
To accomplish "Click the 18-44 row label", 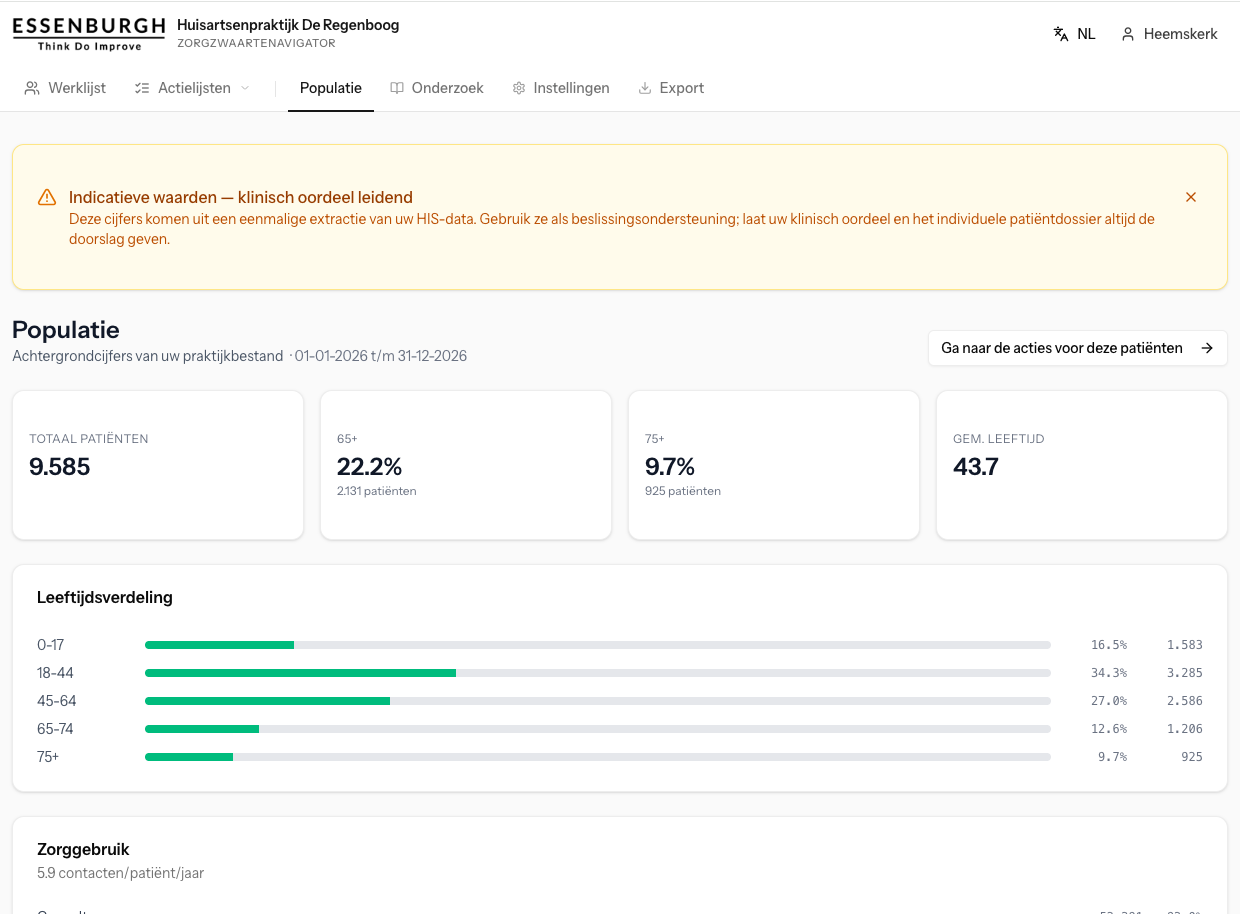I will pyautogui.click(x=55, y=673).
